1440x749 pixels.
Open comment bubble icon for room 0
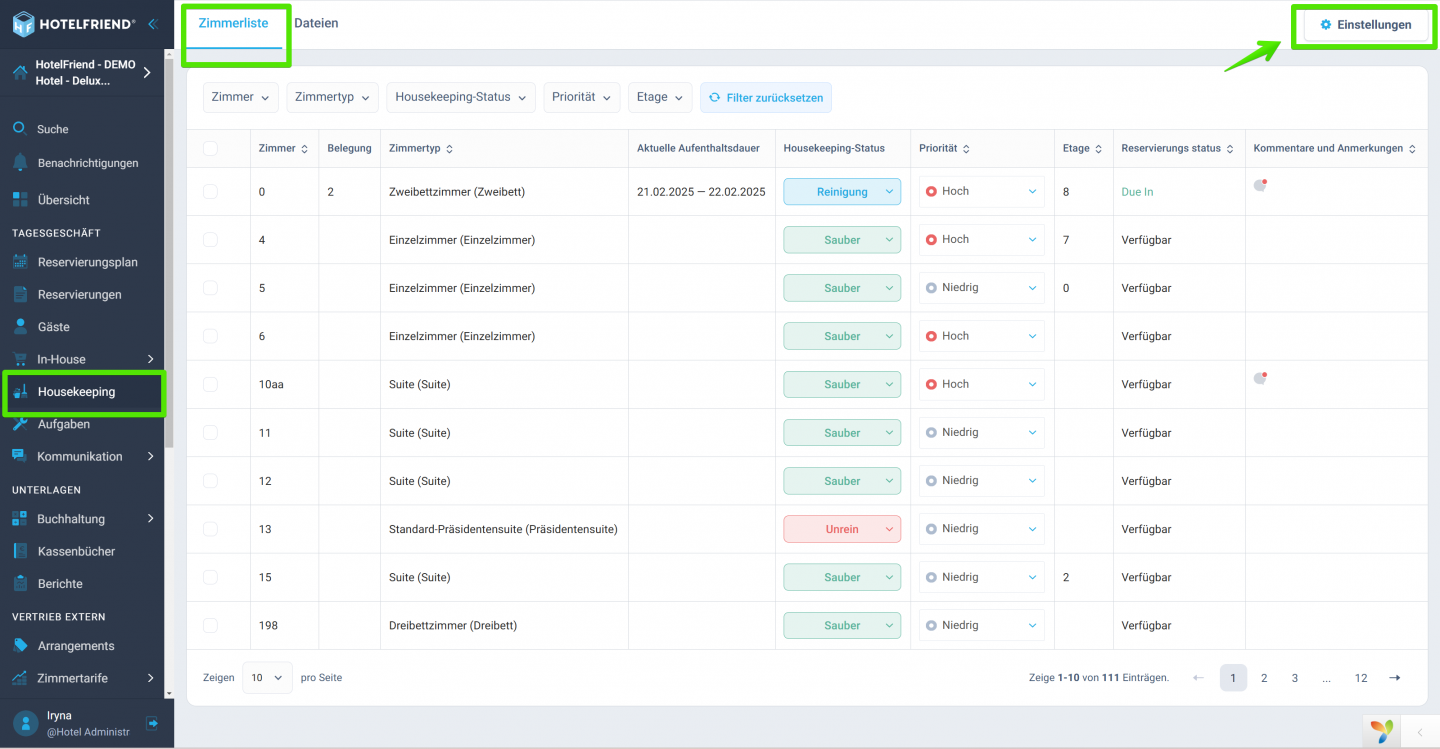1260,185
